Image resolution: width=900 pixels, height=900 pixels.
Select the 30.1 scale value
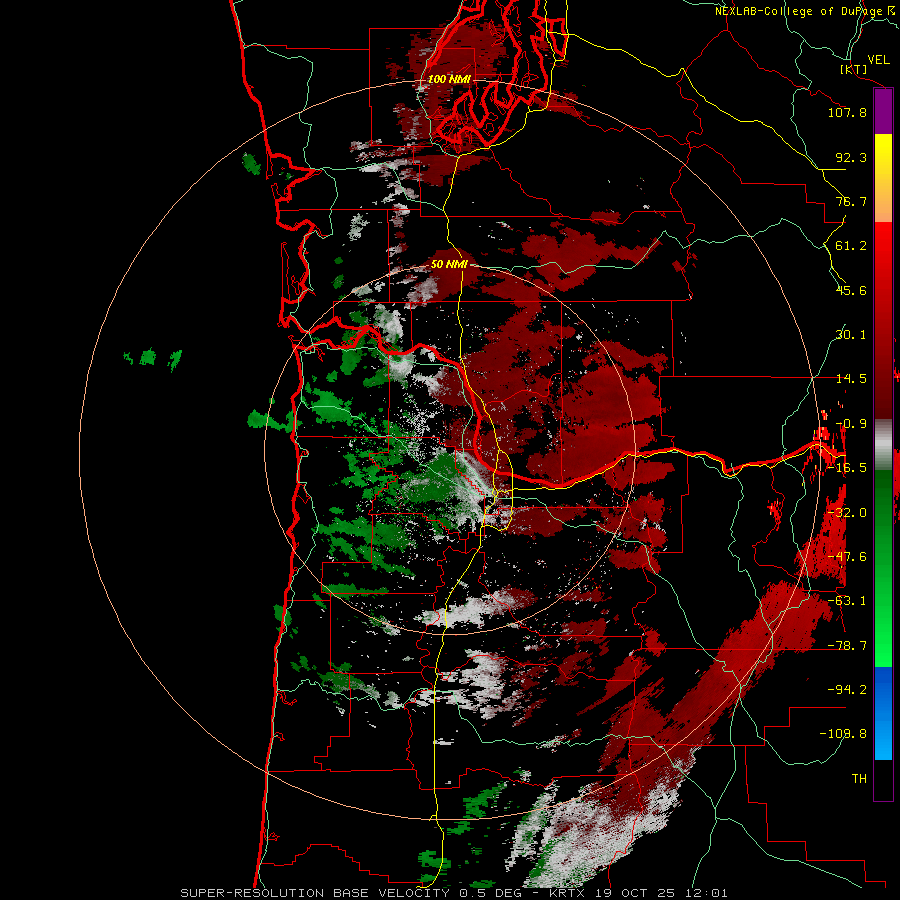[x=851, y=335]
